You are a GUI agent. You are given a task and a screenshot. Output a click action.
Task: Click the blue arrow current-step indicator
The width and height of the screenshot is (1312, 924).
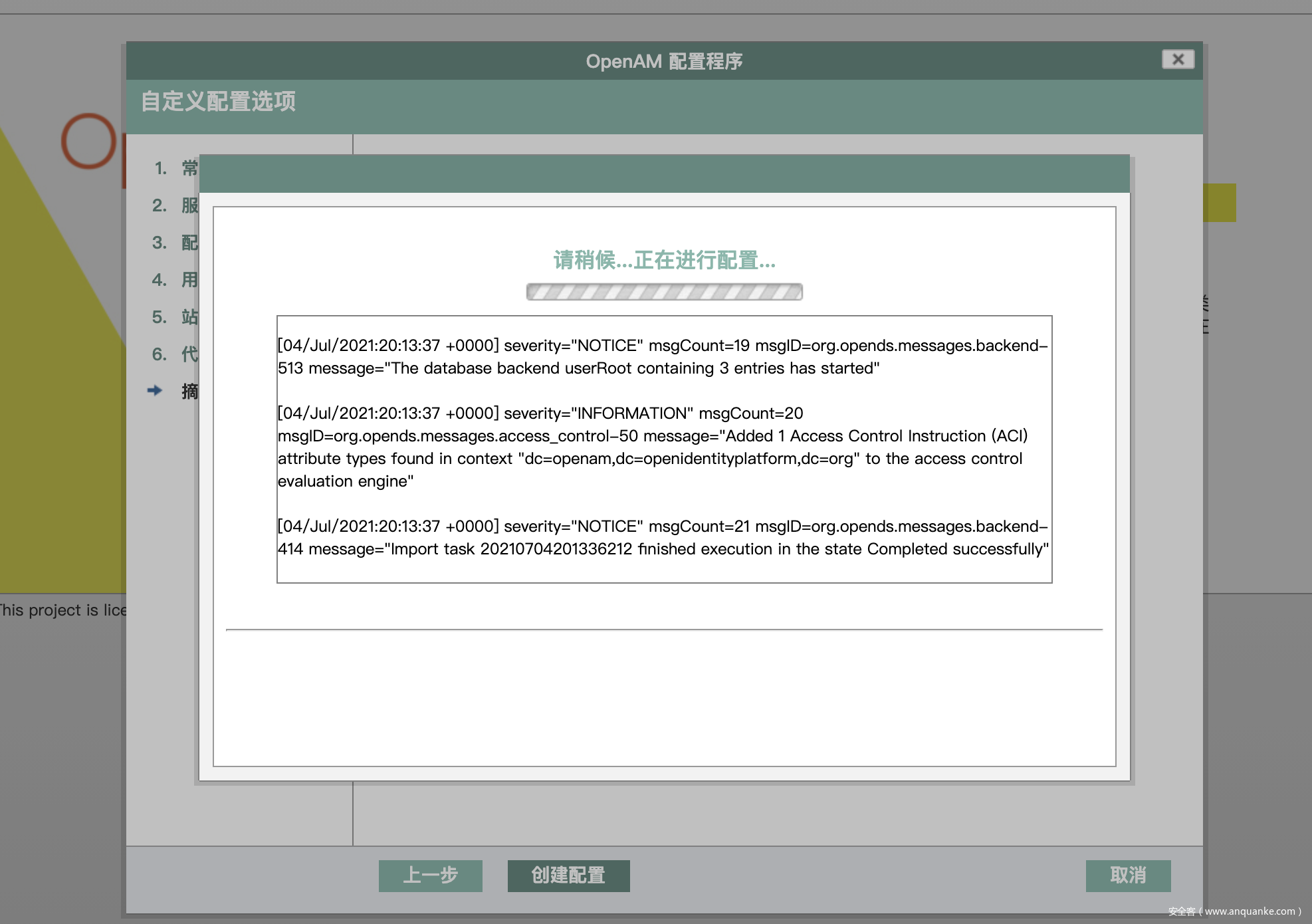155,391
